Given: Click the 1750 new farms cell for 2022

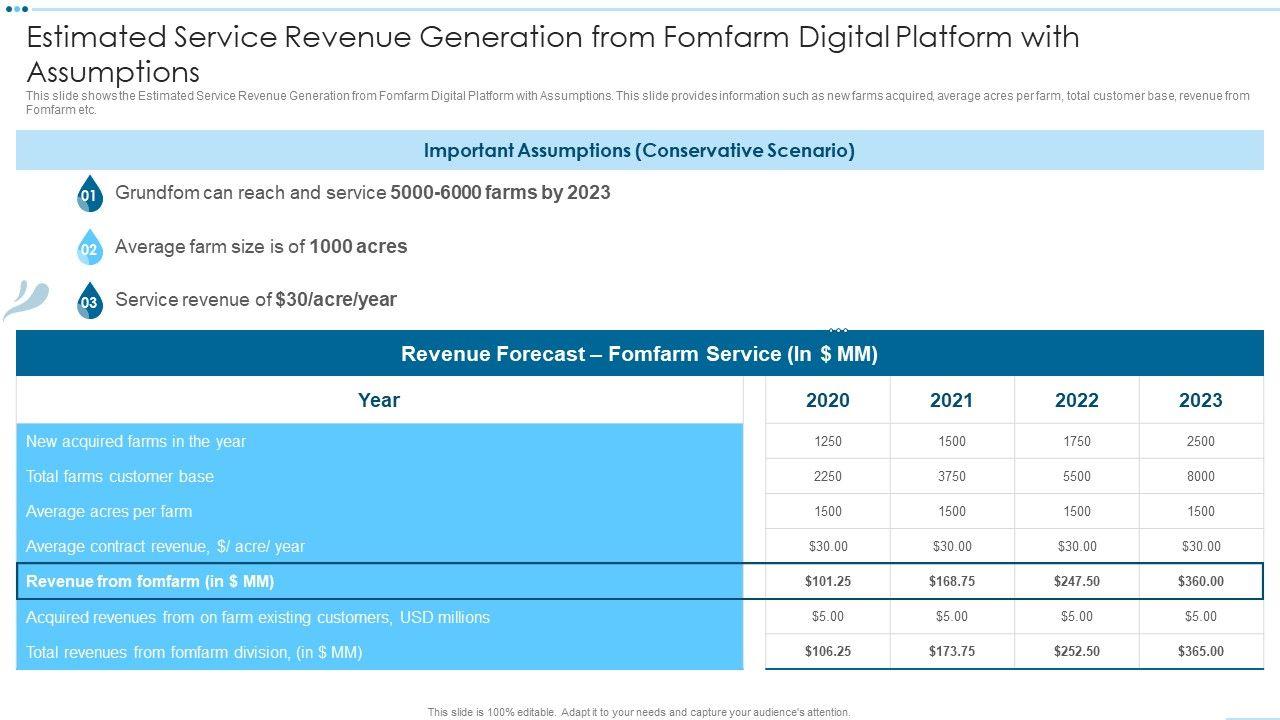Looking at the screenshot, I should (x=1077, y=441).
